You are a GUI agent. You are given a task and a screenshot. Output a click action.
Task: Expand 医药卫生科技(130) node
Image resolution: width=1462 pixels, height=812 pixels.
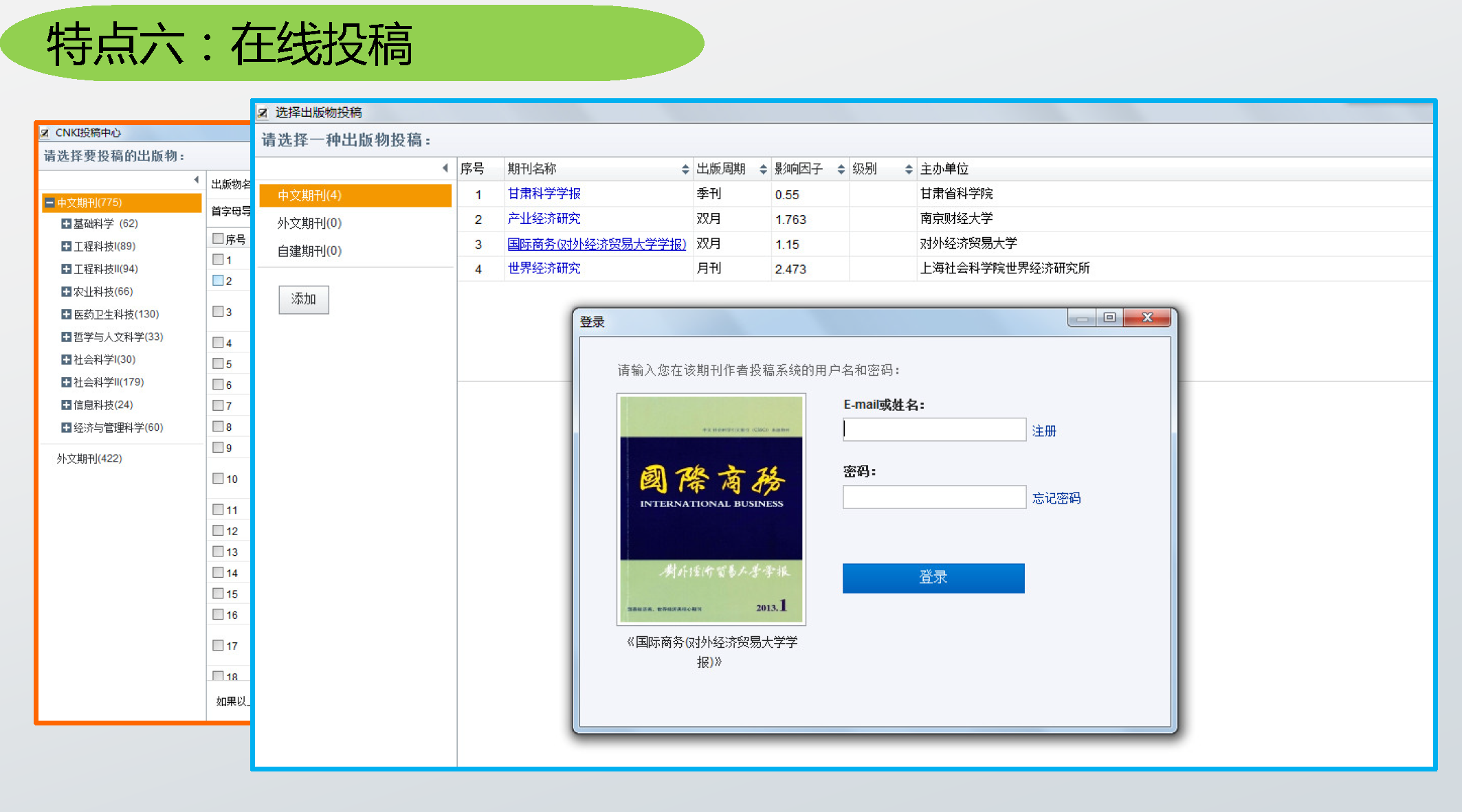(66, 314)
